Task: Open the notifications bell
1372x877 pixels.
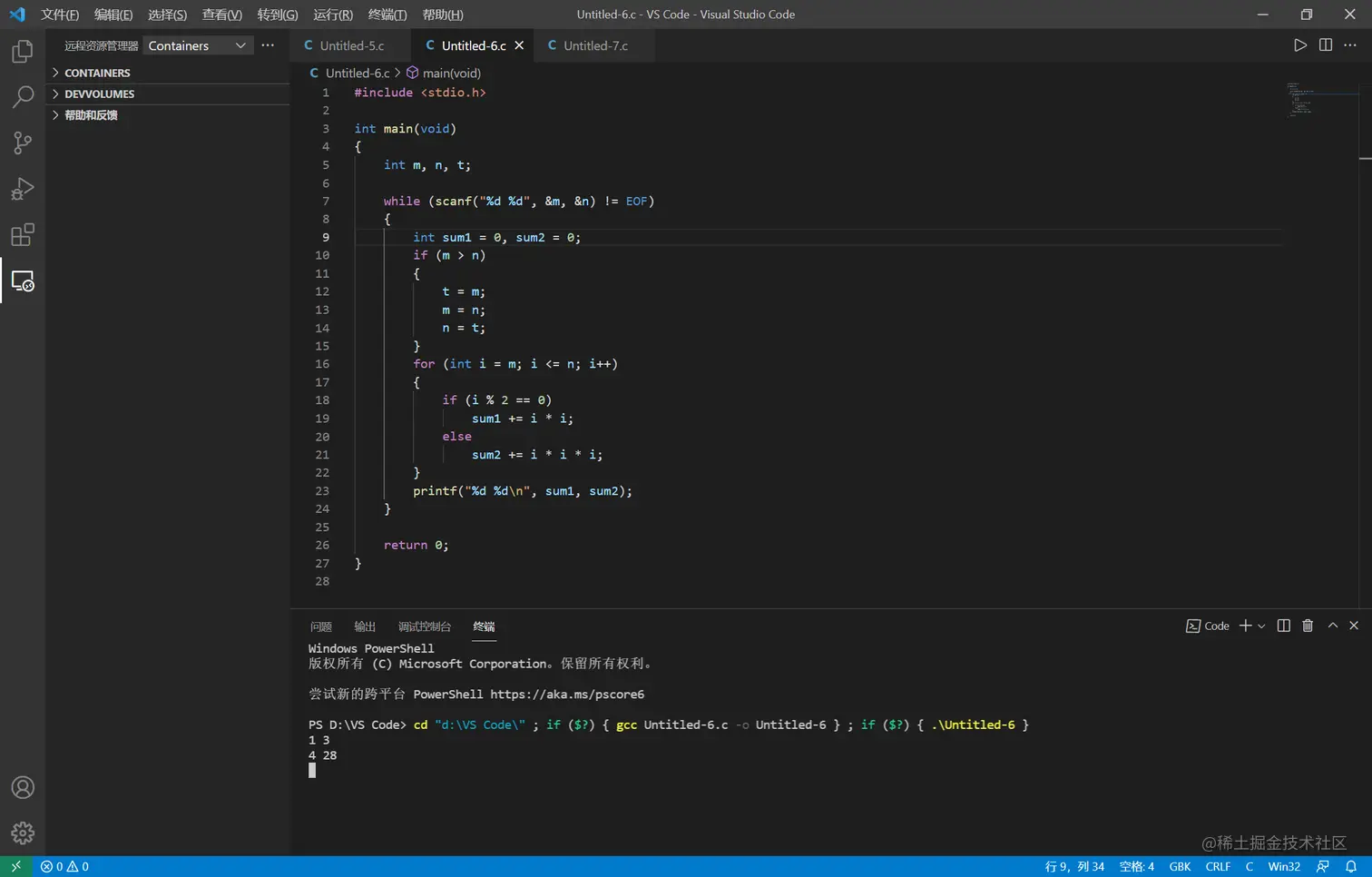Action: coord(1351,866)
